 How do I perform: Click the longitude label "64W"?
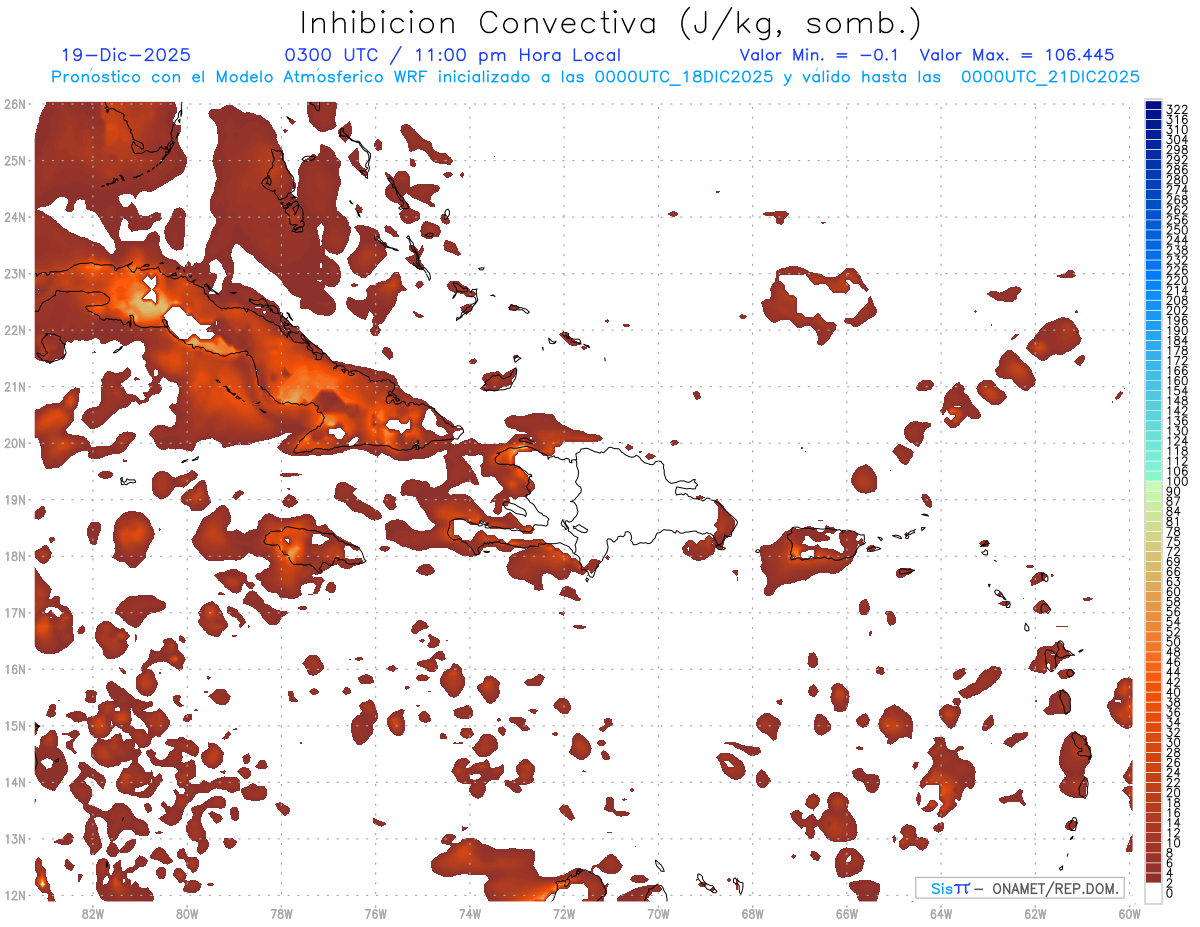(x=940, y=912)
